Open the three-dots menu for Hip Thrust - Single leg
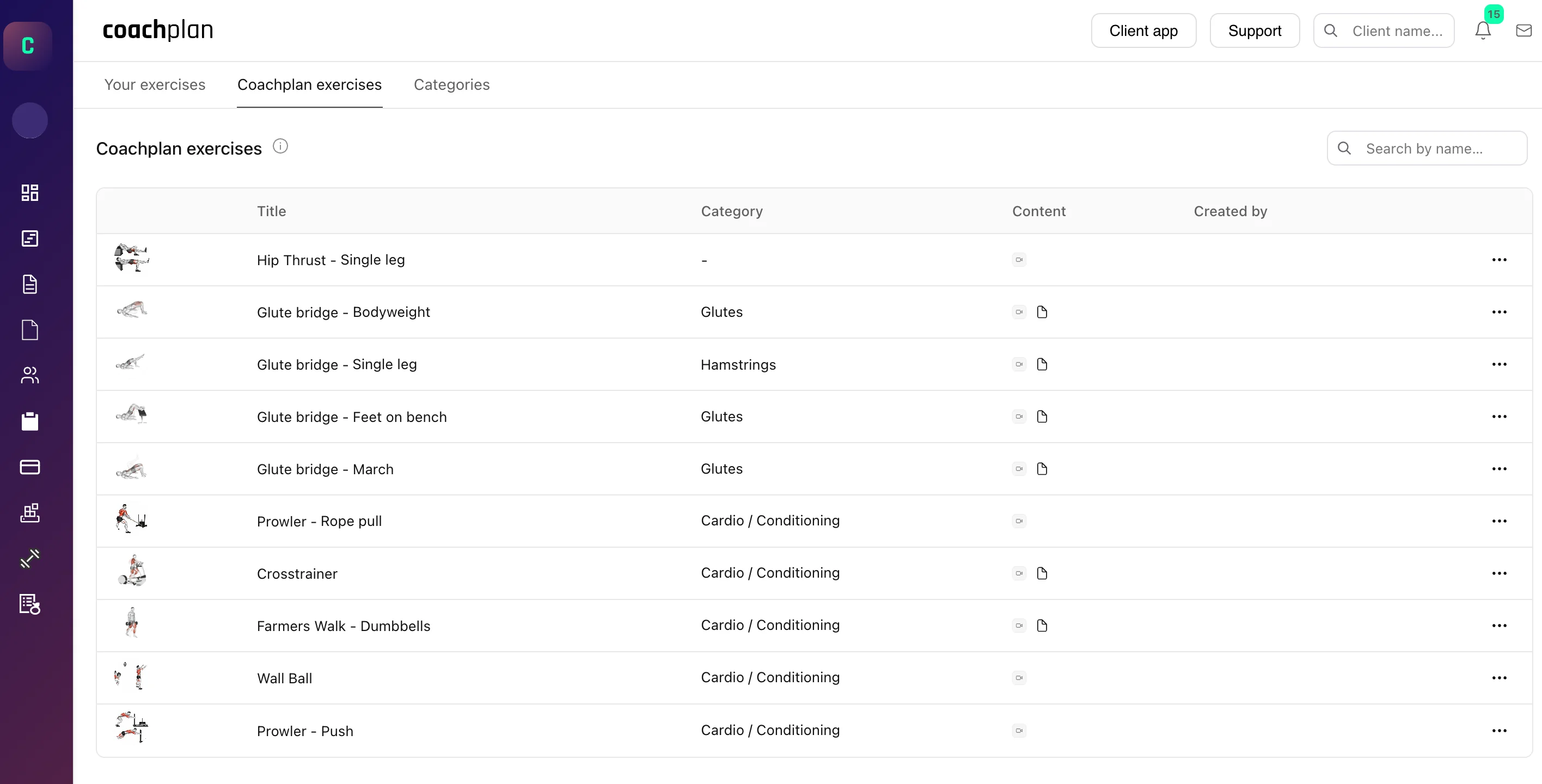Screen dimensions: 1542x784 pyautogui.click(x=1499, y=260)
